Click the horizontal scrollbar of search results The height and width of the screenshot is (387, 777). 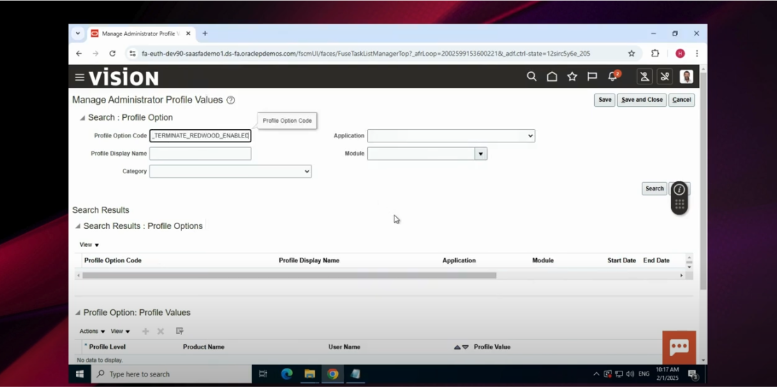click(289, 276)
